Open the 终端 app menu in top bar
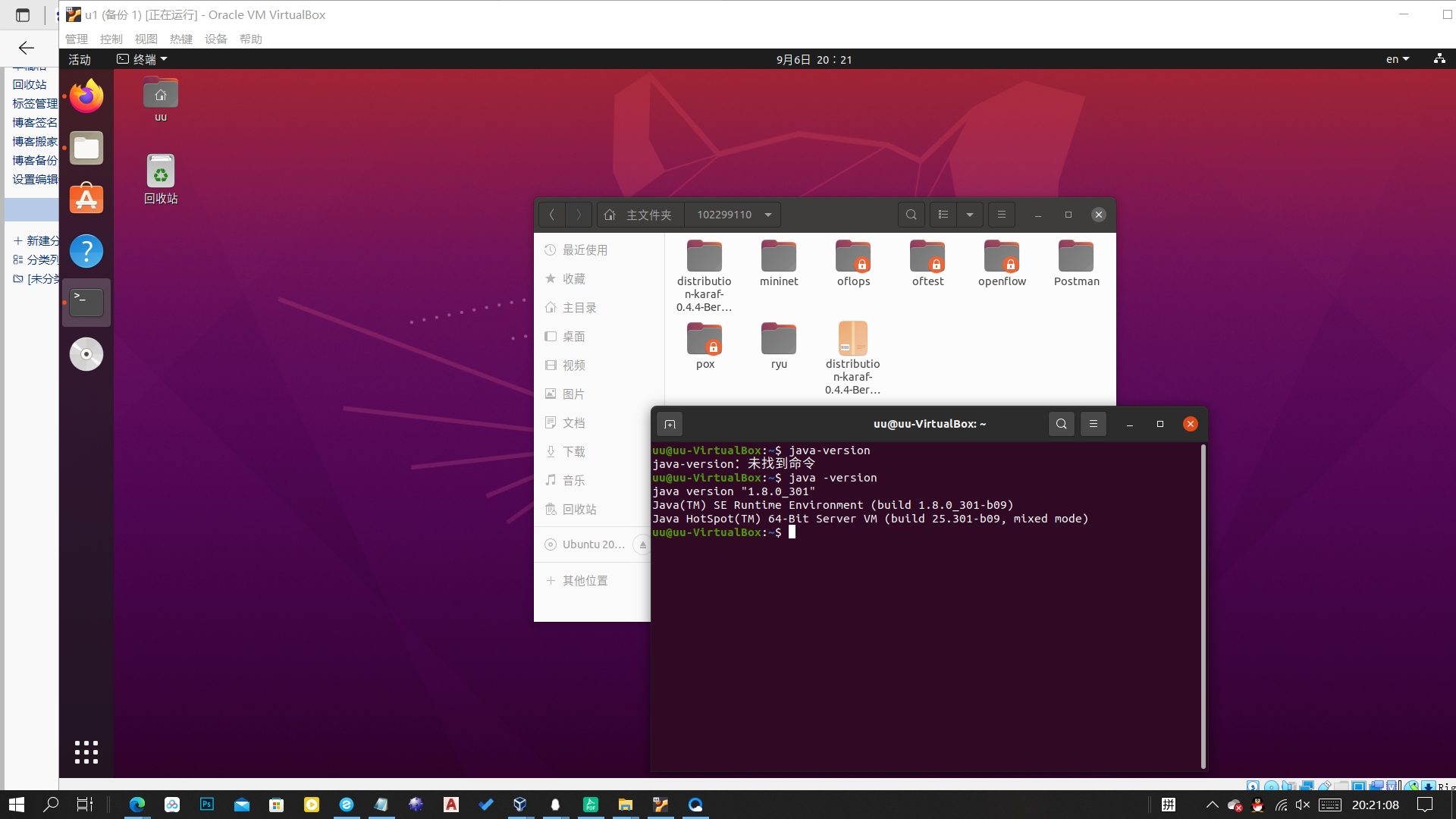Screen dimensions: 1456x819 [143, 59]
